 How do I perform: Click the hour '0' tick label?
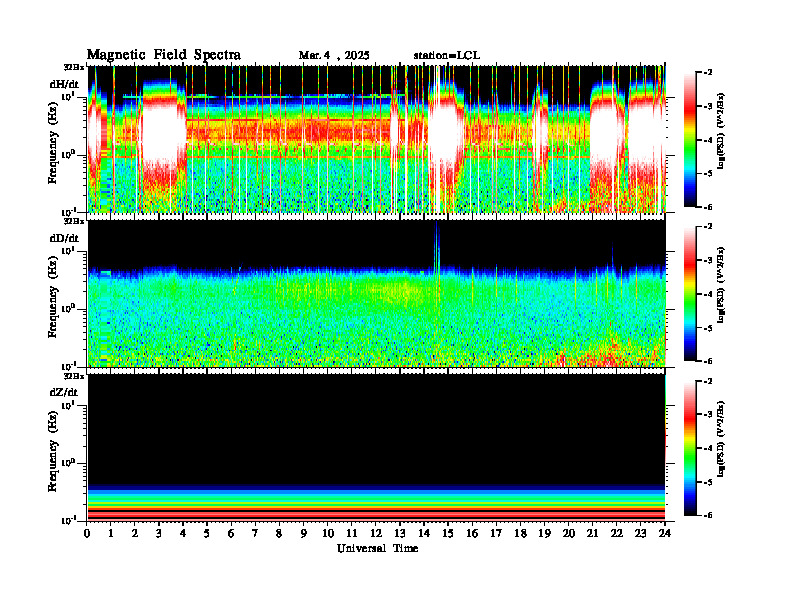tap(87, 533)
